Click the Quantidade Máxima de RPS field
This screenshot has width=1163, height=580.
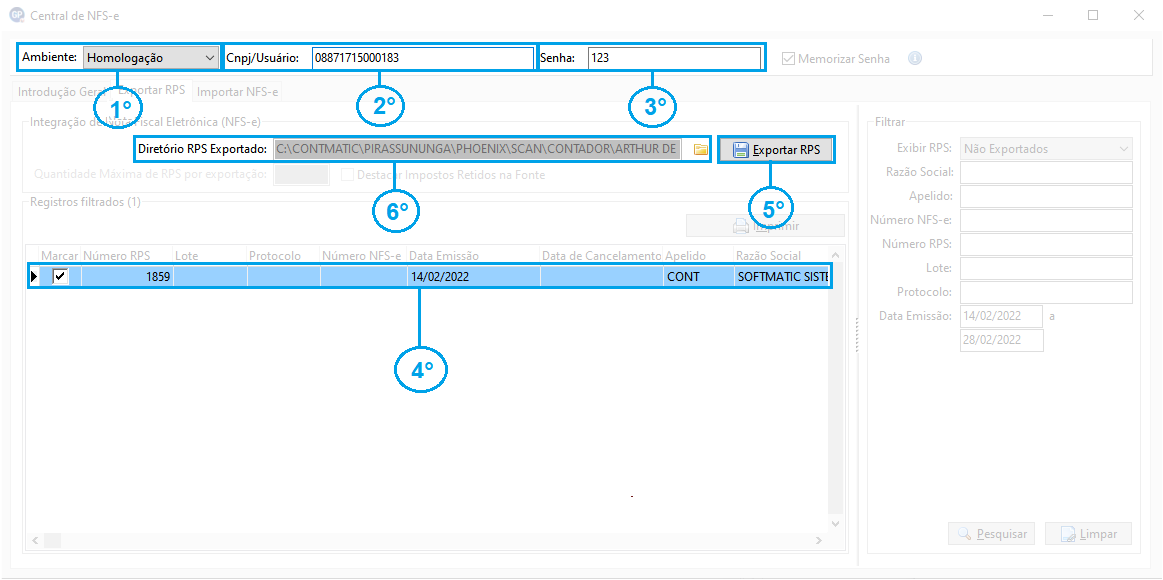point(301,174)
